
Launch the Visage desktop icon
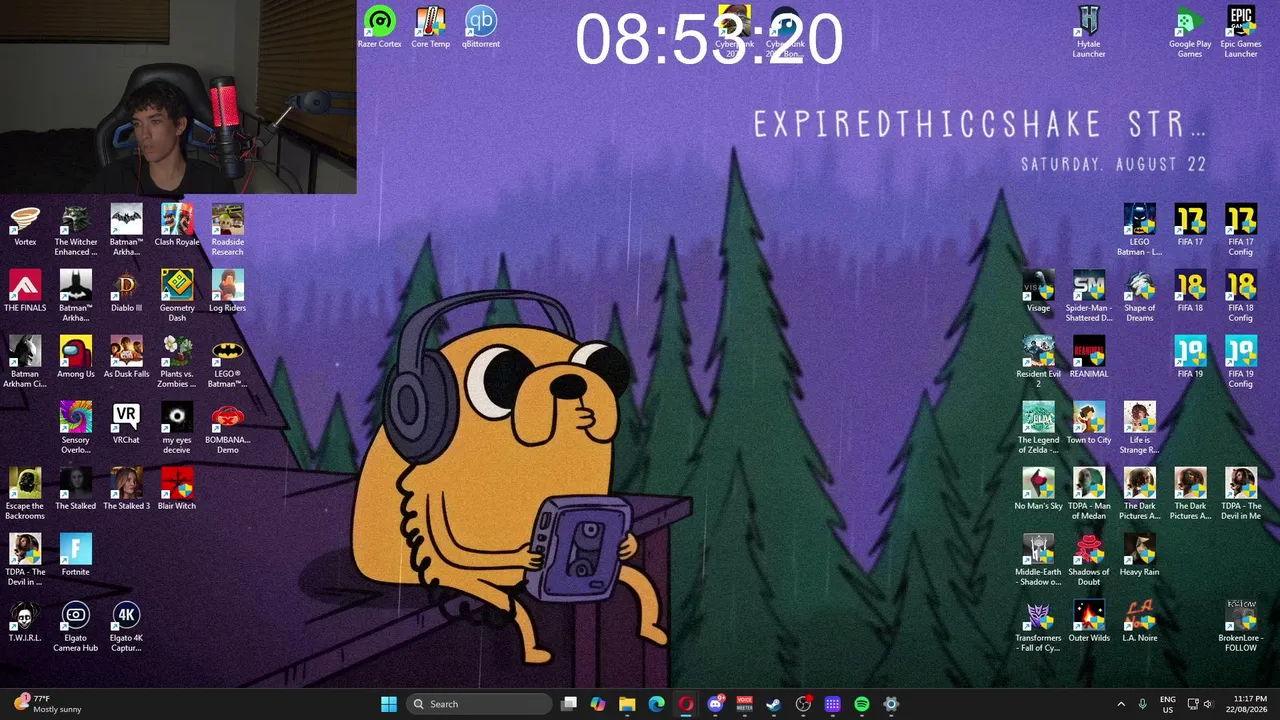point(1039,291)
